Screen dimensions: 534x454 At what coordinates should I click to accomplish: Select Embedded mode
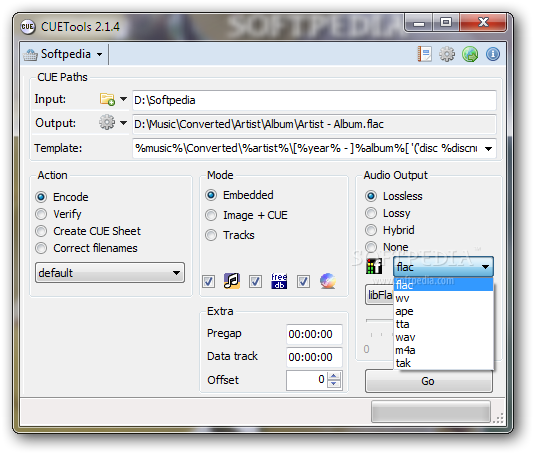239,195
